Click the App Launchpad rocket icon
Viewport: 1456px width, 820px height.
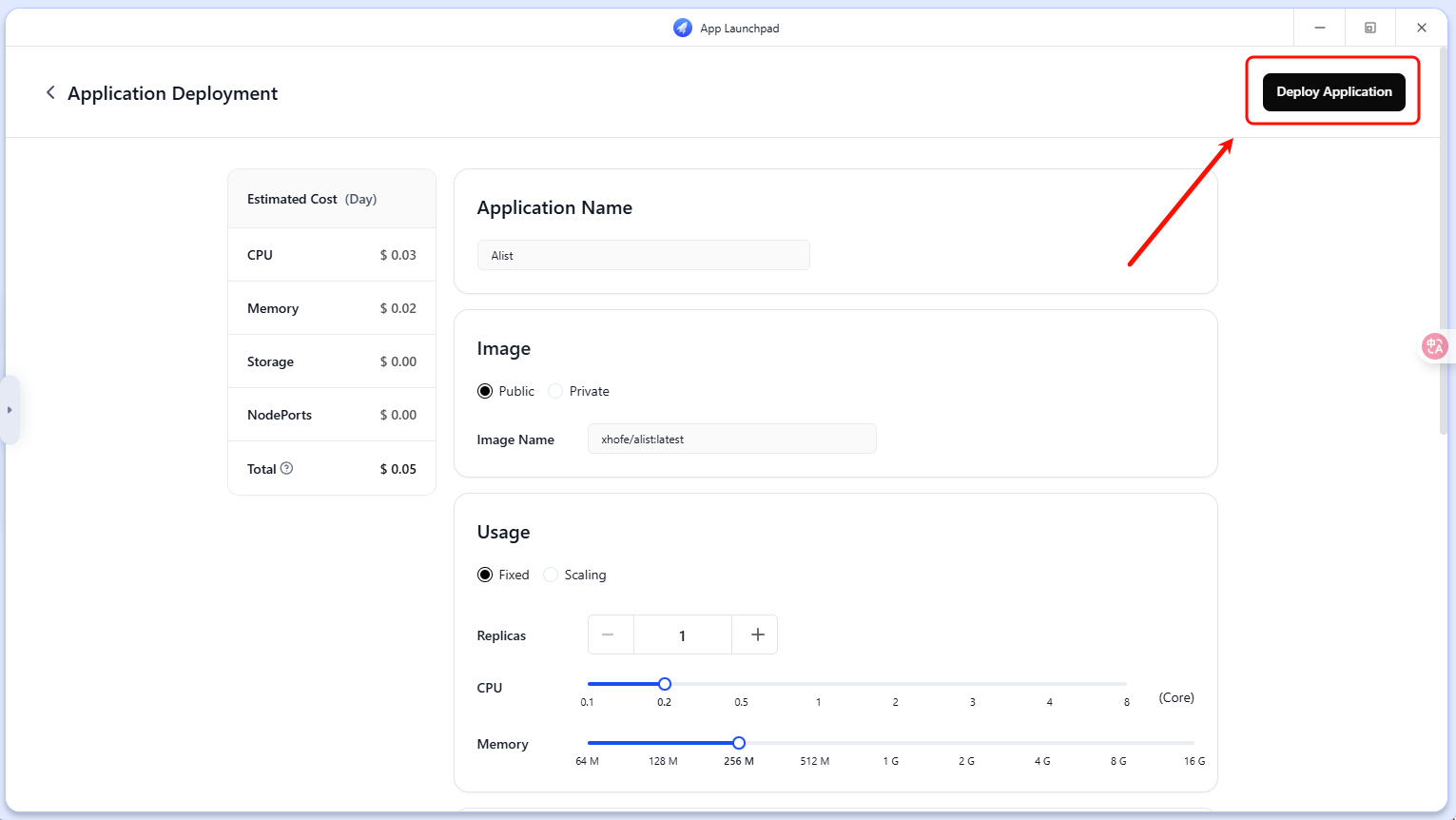pos(682,28)
